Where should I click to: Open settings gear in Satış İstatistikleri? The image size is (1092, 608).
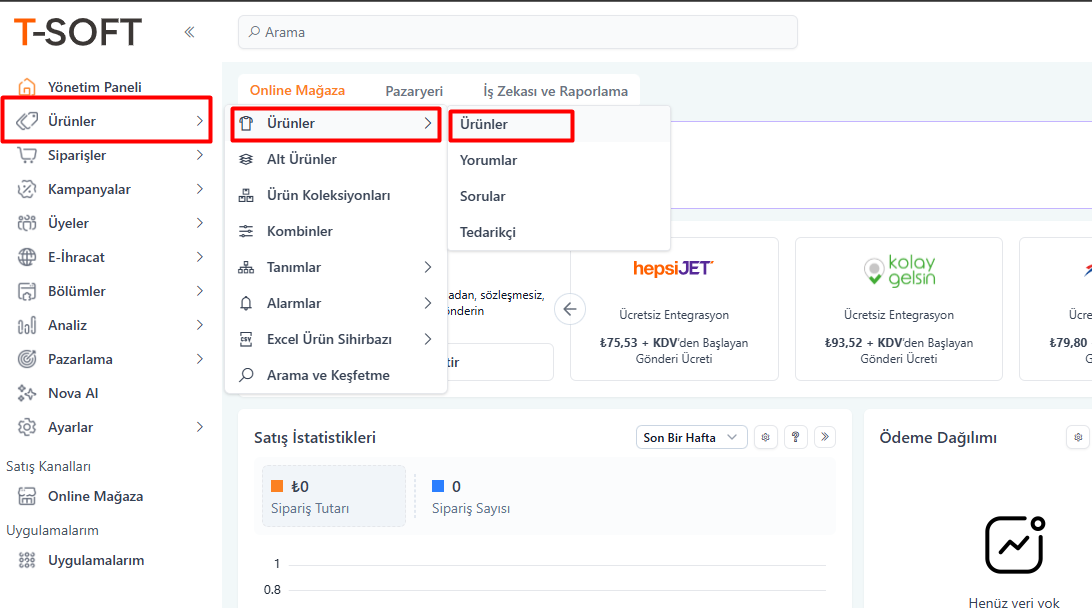coord(766,437)
